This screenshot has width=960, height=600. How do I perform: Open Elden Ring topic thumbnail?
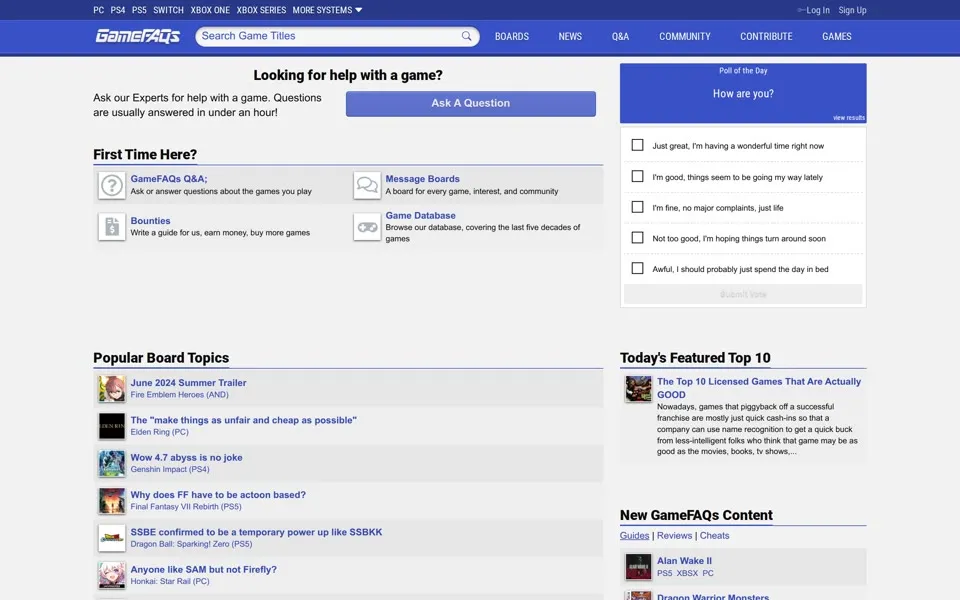[x=111, y=426]
